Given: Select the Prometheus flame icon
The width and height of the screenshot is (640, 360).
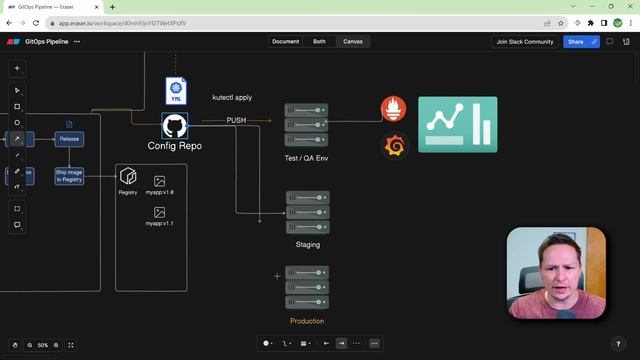Looking at the screenshot, I should [393, 109].
